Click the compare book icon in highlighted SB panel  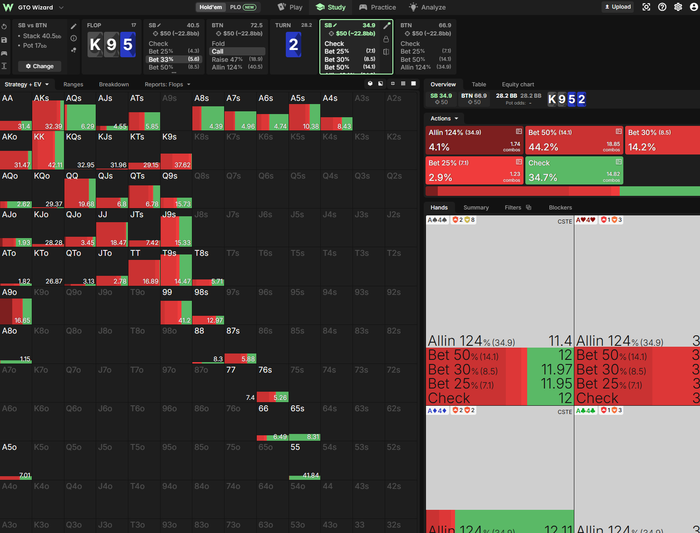coord(386,52)
